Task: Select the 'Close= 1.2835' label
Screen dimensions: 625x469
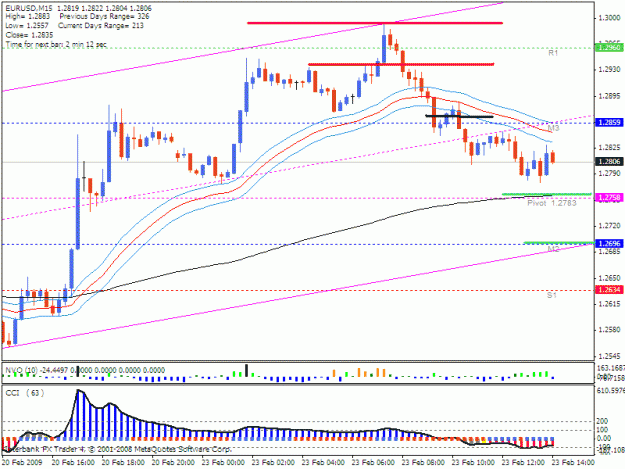Action: click(x=29, y=35)
